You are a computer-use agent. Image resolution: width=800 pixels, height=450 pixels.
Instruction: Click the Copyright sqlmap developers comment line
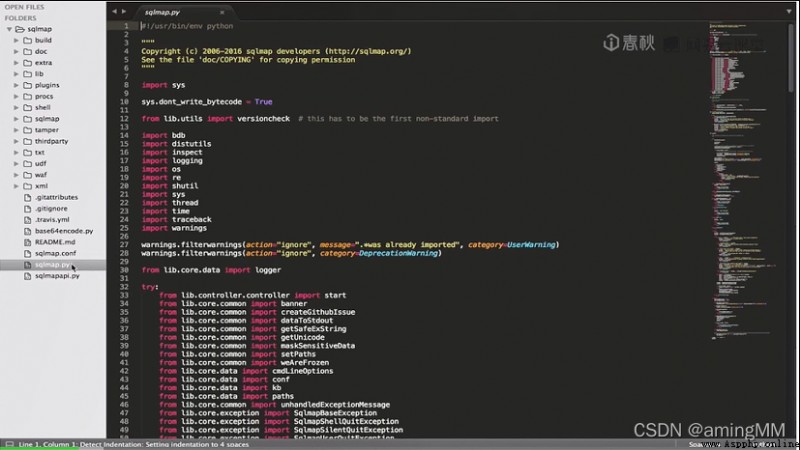click(x=276, y=52)
